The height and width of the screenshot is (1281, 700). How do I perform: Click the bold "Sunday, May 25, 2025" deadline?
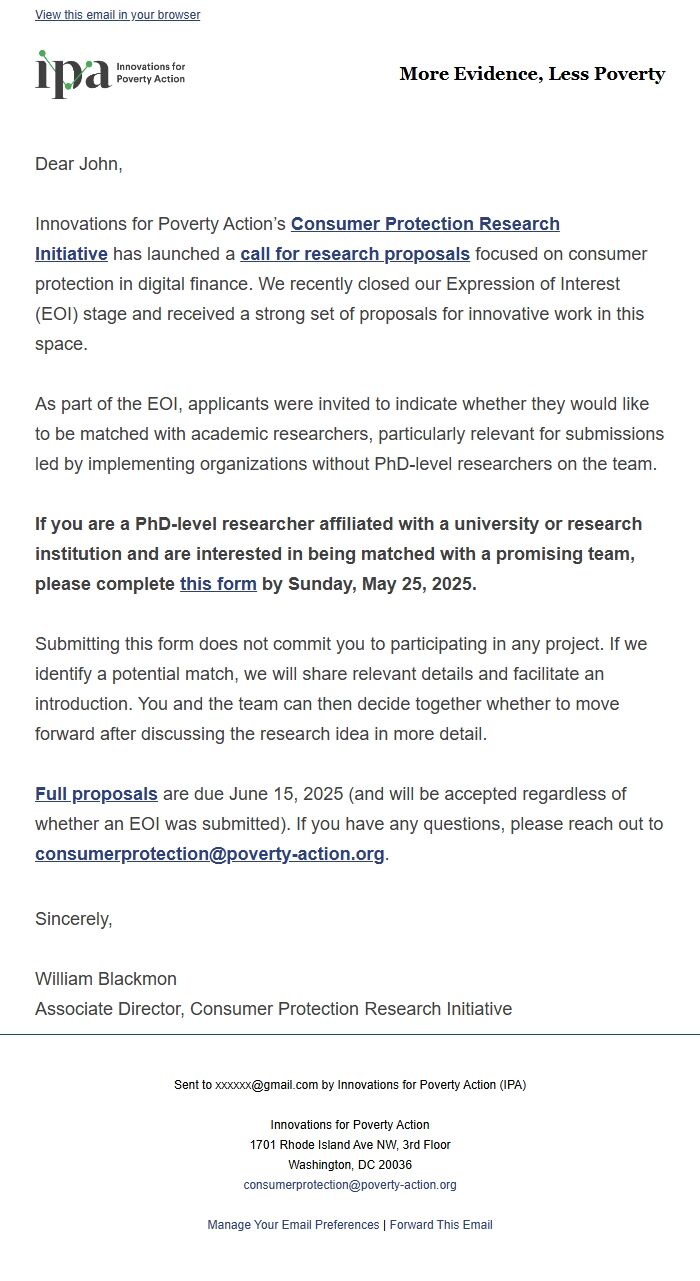pos(382,584)
